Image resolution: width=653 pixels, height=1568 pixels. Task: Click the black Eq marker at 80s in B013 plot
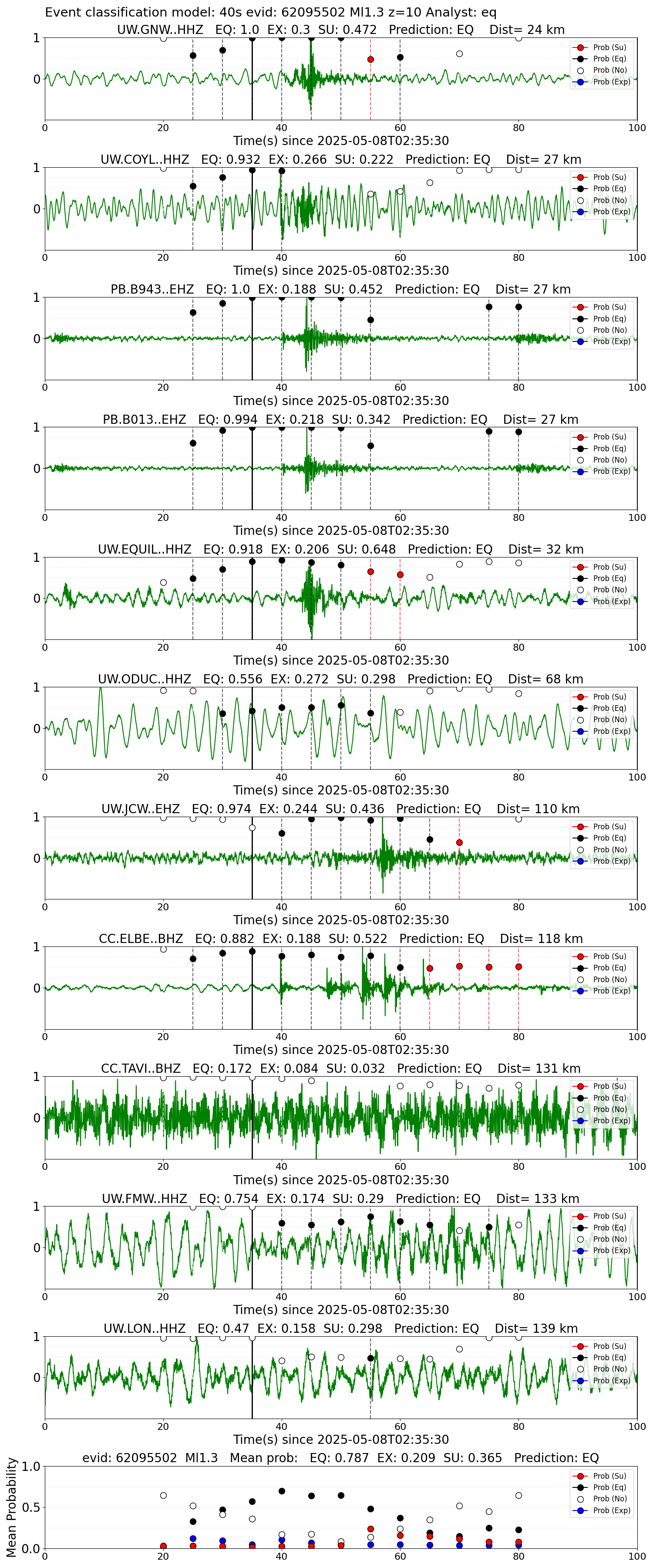[x=518, y=432]
